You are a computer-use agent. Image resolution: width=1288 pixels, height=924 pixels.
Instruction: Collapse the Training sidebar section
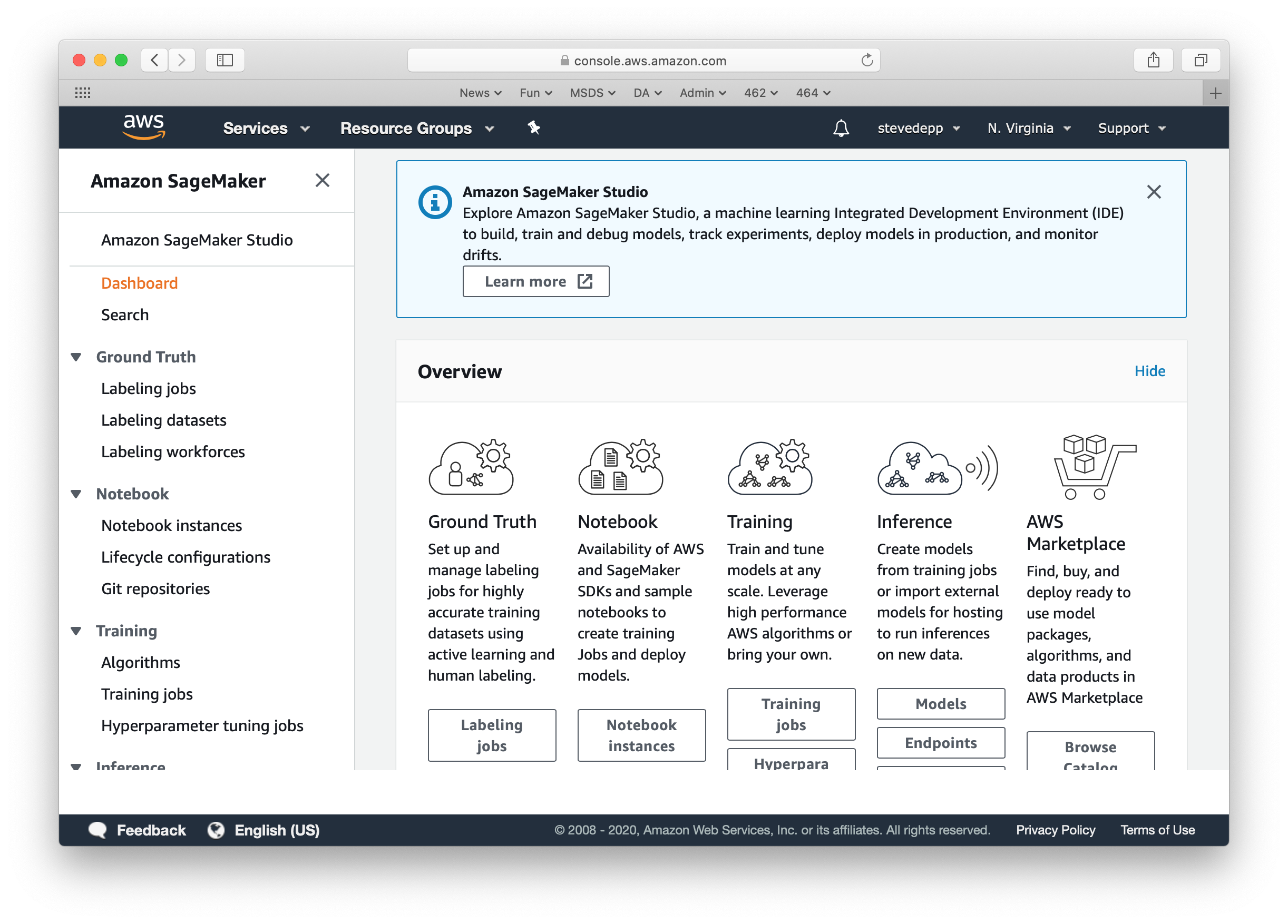point(76,631)
